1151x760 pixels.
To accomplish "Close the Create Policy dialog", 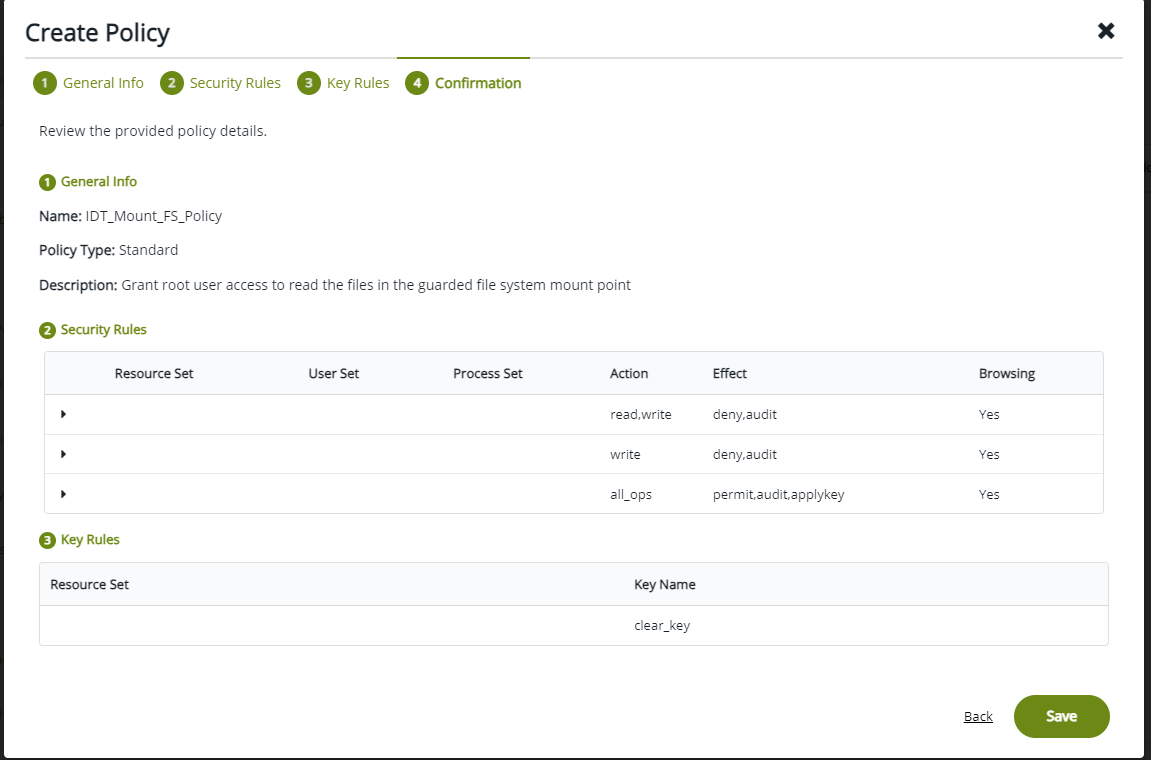I will [x=1106, y=31].
